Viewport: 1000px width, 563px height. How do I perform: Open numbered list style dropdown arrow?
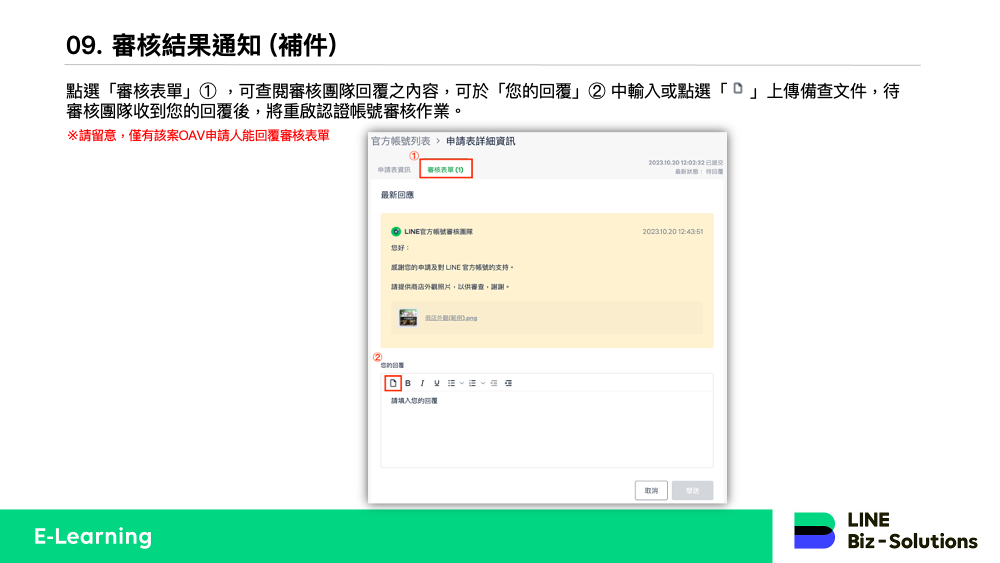(x=482, y=383)
